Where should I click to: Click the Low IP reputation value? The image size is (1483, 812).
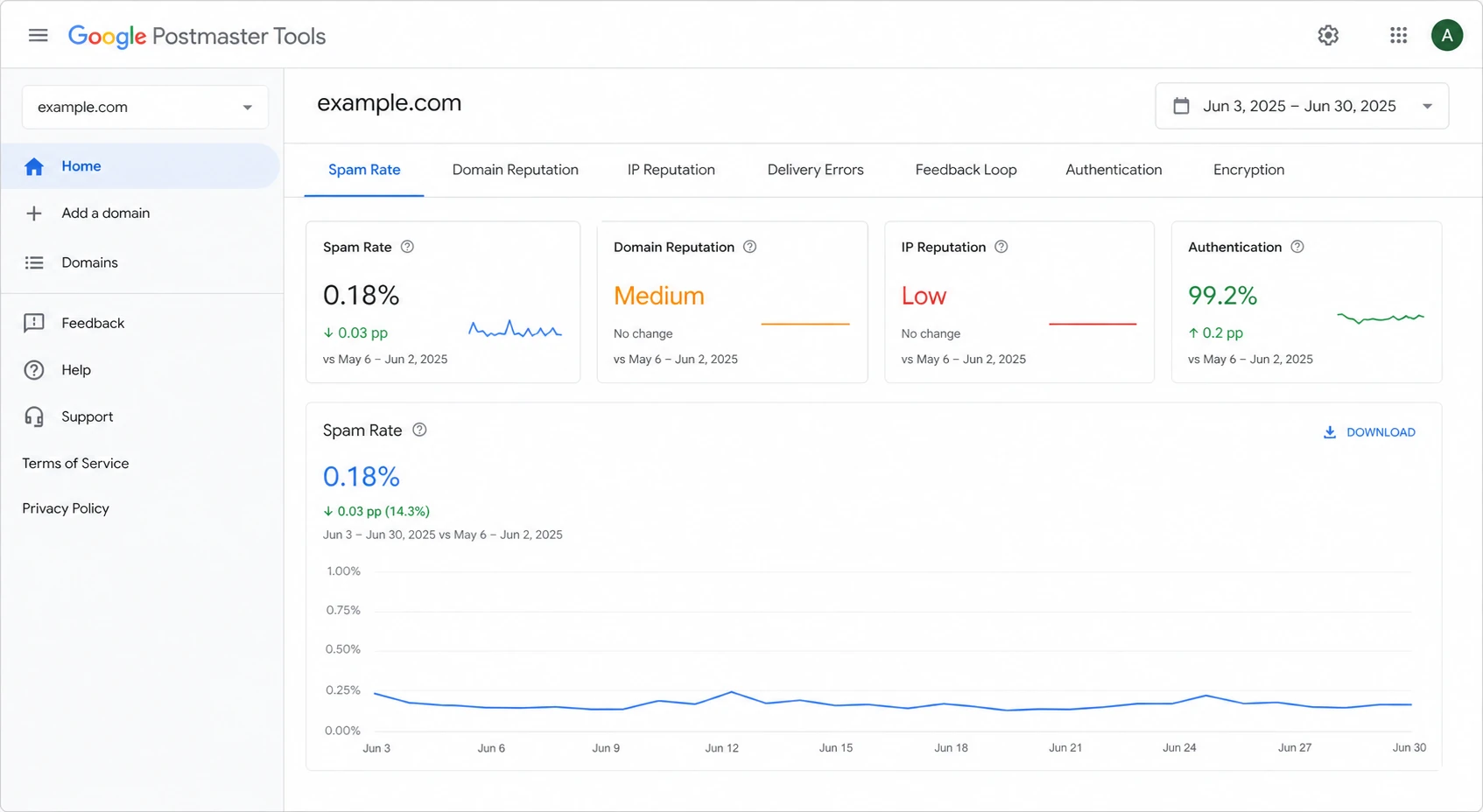point(924,296)
